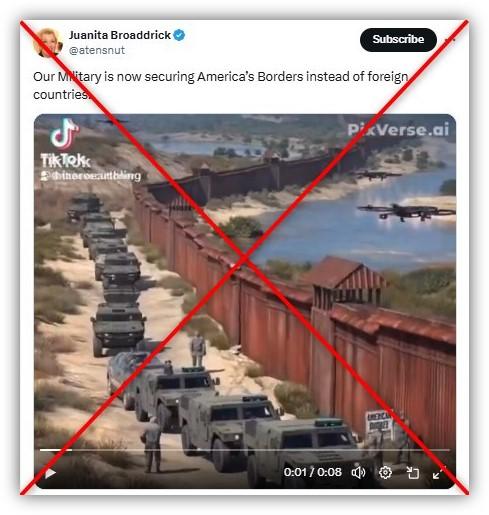Click the blue verified badge
This screenshot has width=489, height=515.
[179, 35]
